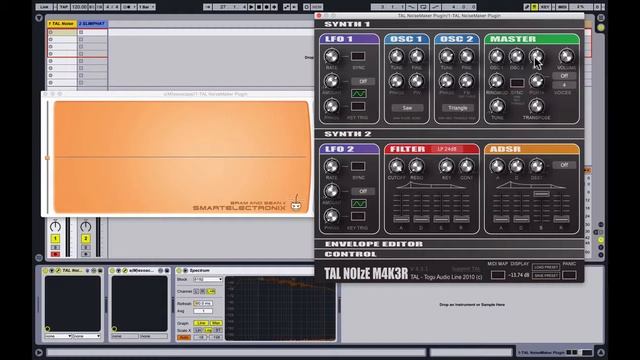
Task: Open the Voices count dropdown showing 4
Action: (x=564, y=85)
